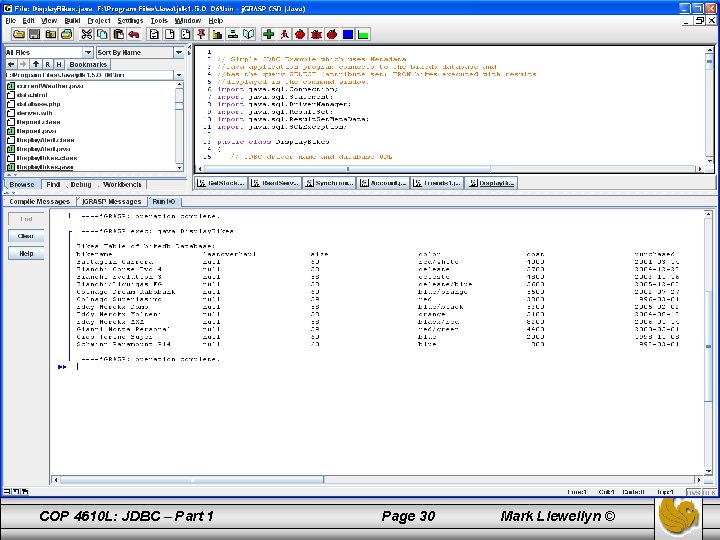This screenshot has height=540, width=720.
Task: Switch to the Compile Messages tab
Action: pos(40,201)
